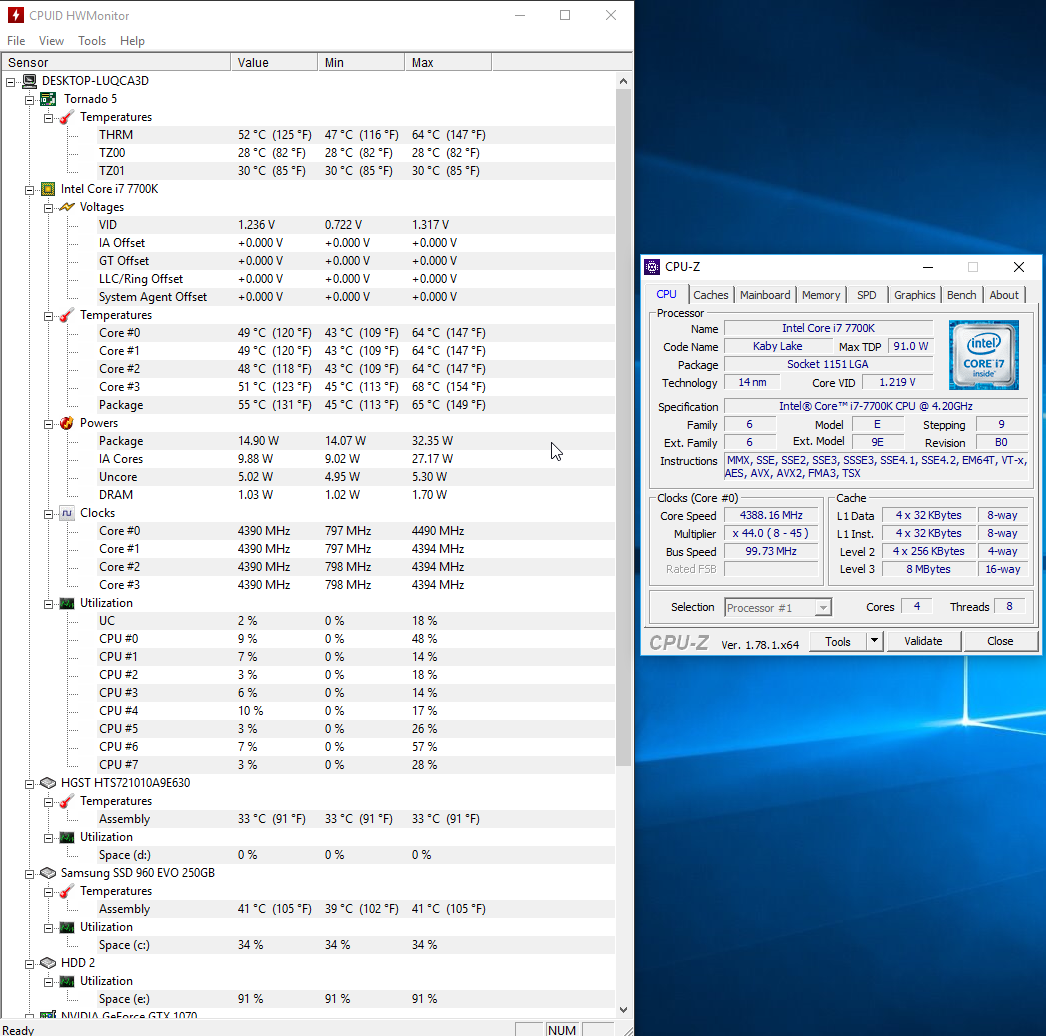
Task: Click the Voltages lightning icon
Action: coord(67,207)
